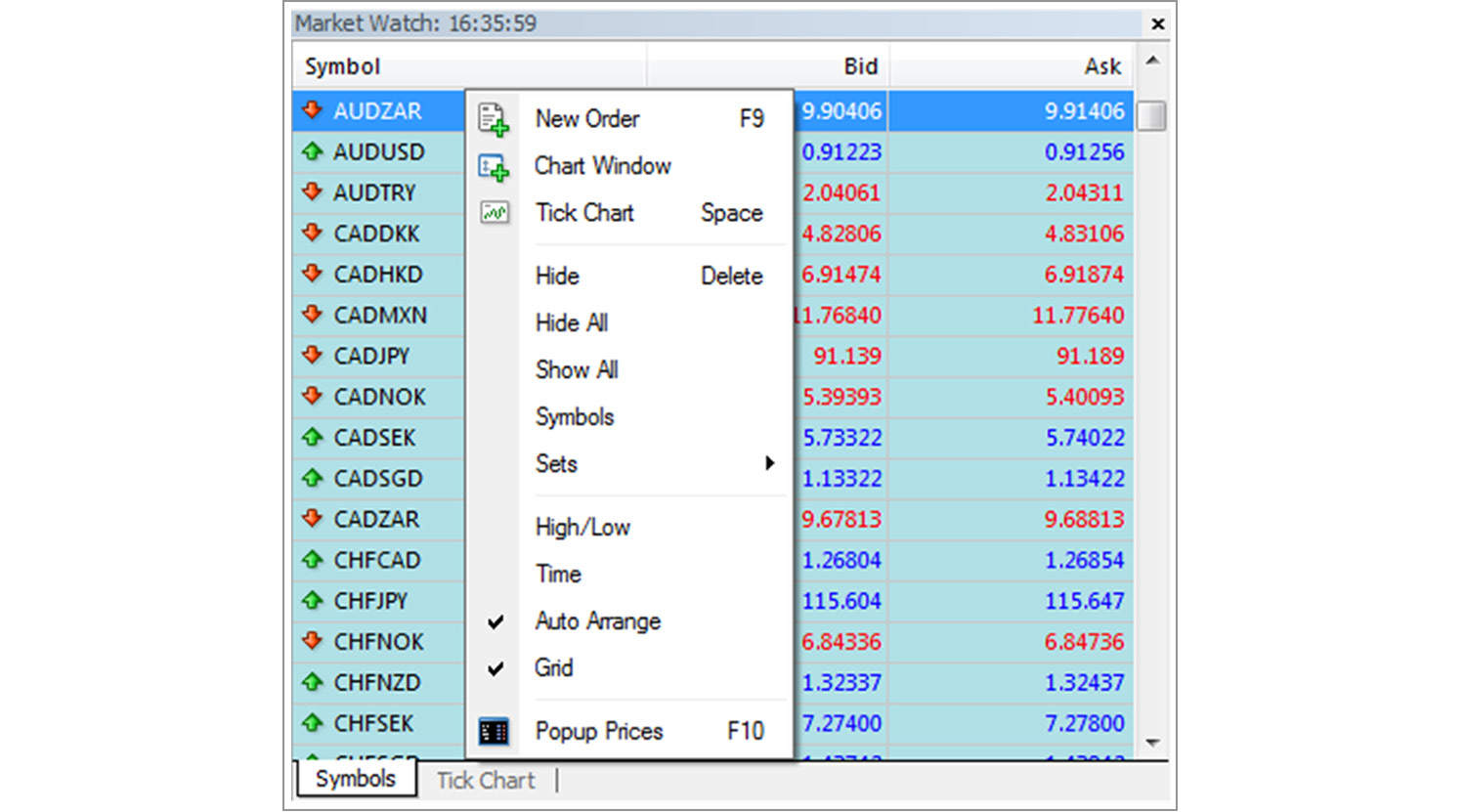The height and width of the screenshot is (812, 1466).
Task: Click the red down arrow next to AUDZAR
Action: [313, 110]
